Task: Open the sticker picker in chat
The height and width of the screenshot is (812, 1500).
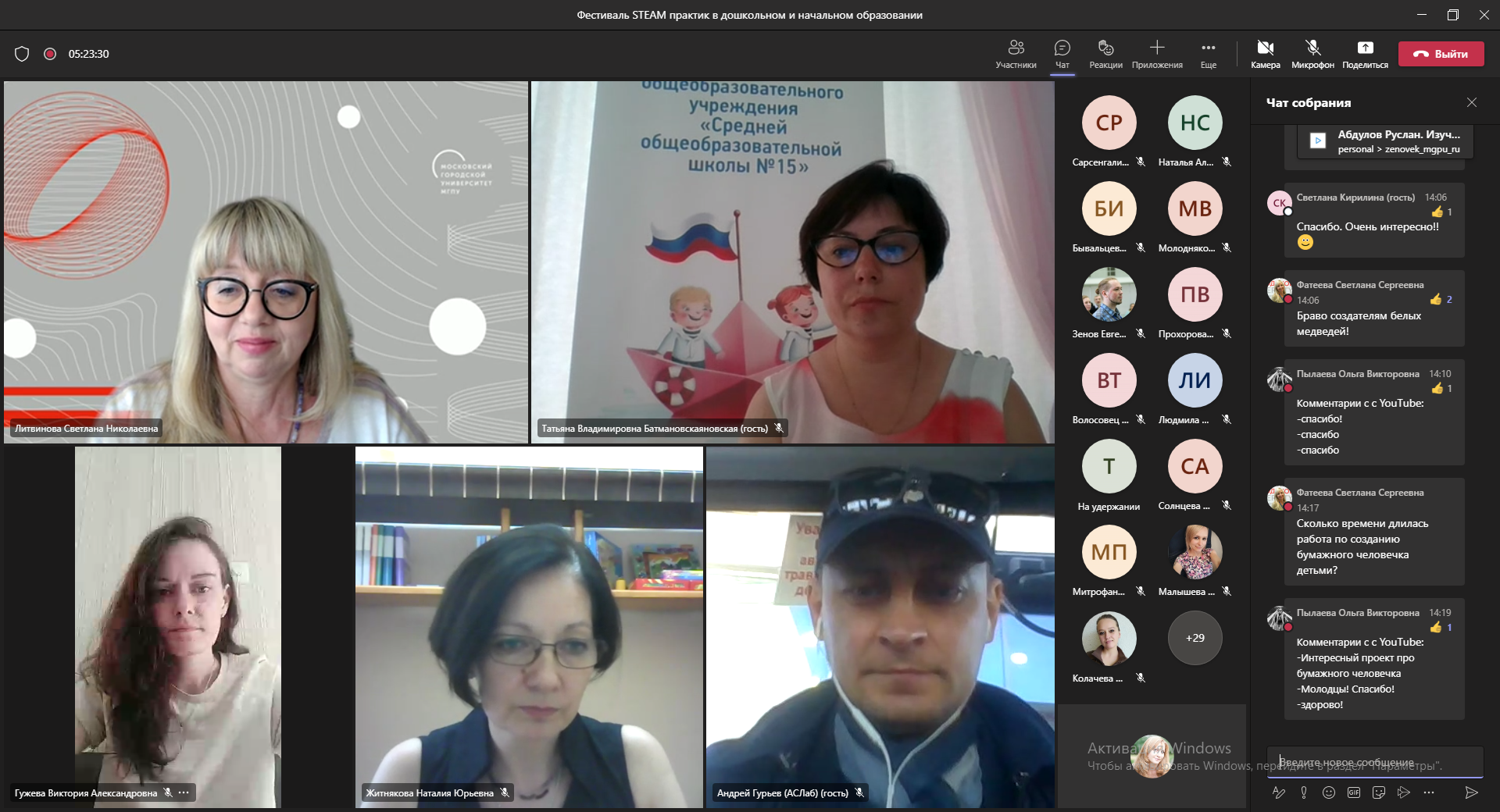Action: pos(1379,792)
